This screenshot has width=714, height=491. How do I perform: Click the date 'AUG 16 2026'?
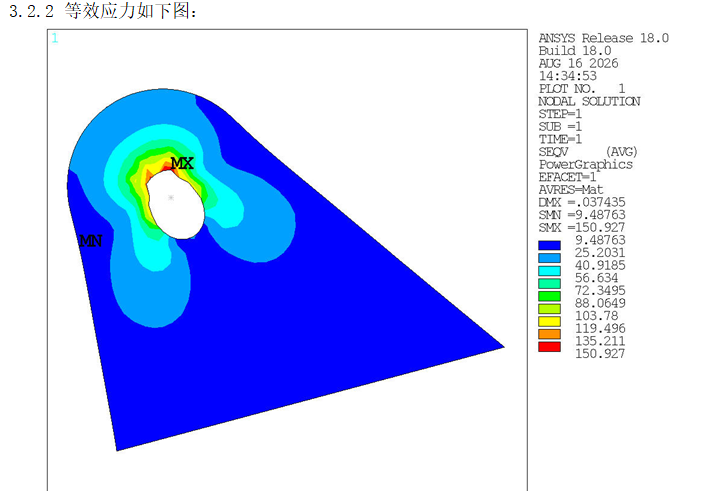[x=578, y=63]
